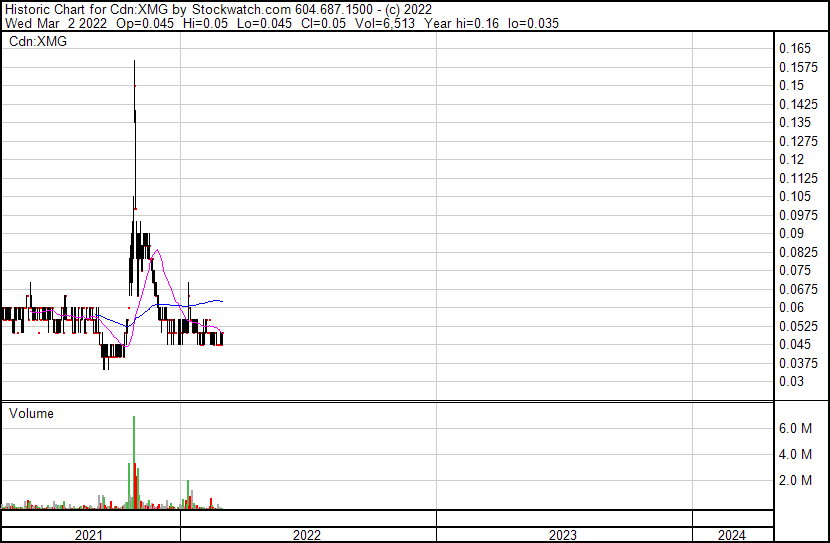Click the 6.0 M volume axis label
830x543 pixels.
[x=795, y=428]
